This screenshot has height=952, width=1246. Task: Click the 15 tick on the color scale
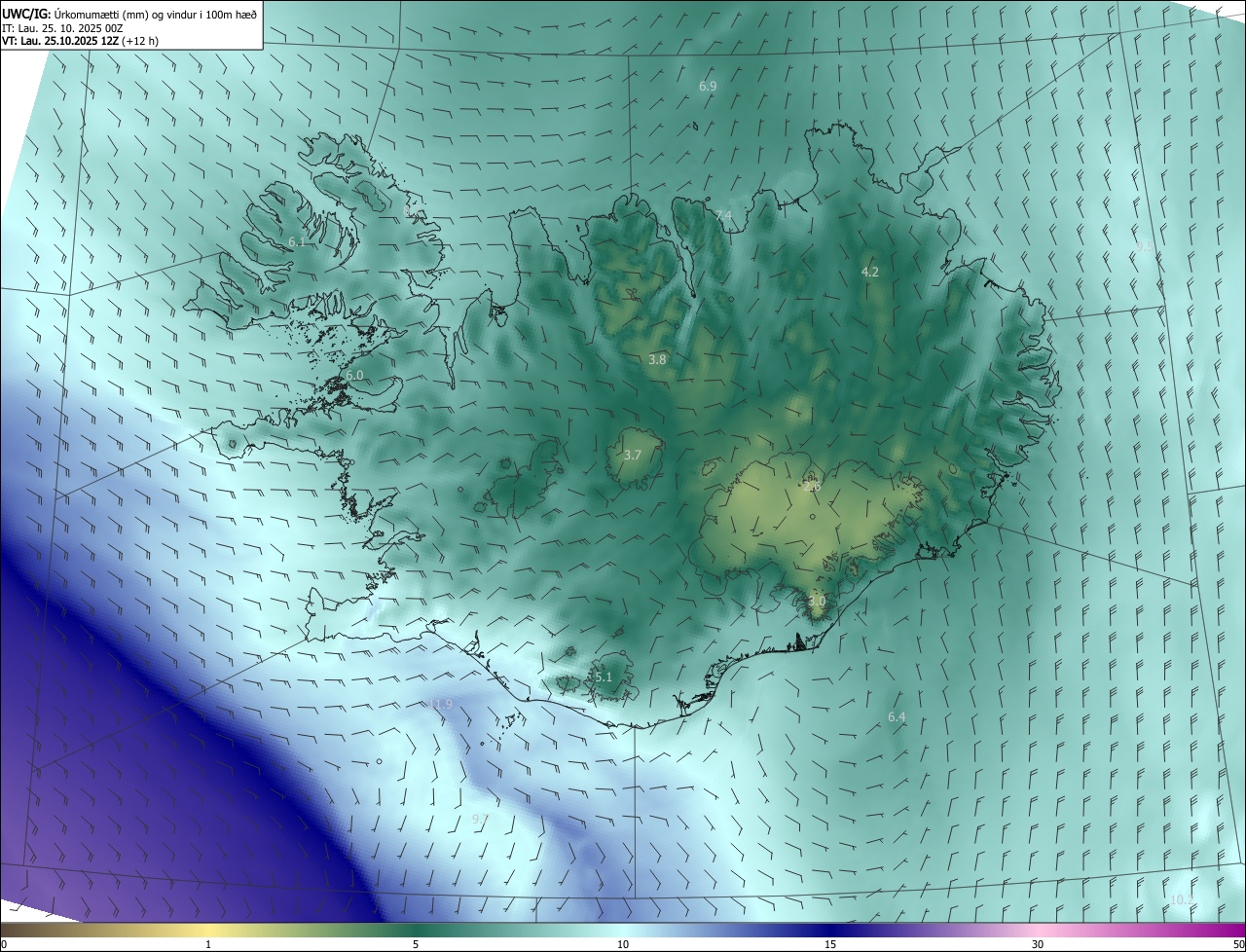pos(830,944)
